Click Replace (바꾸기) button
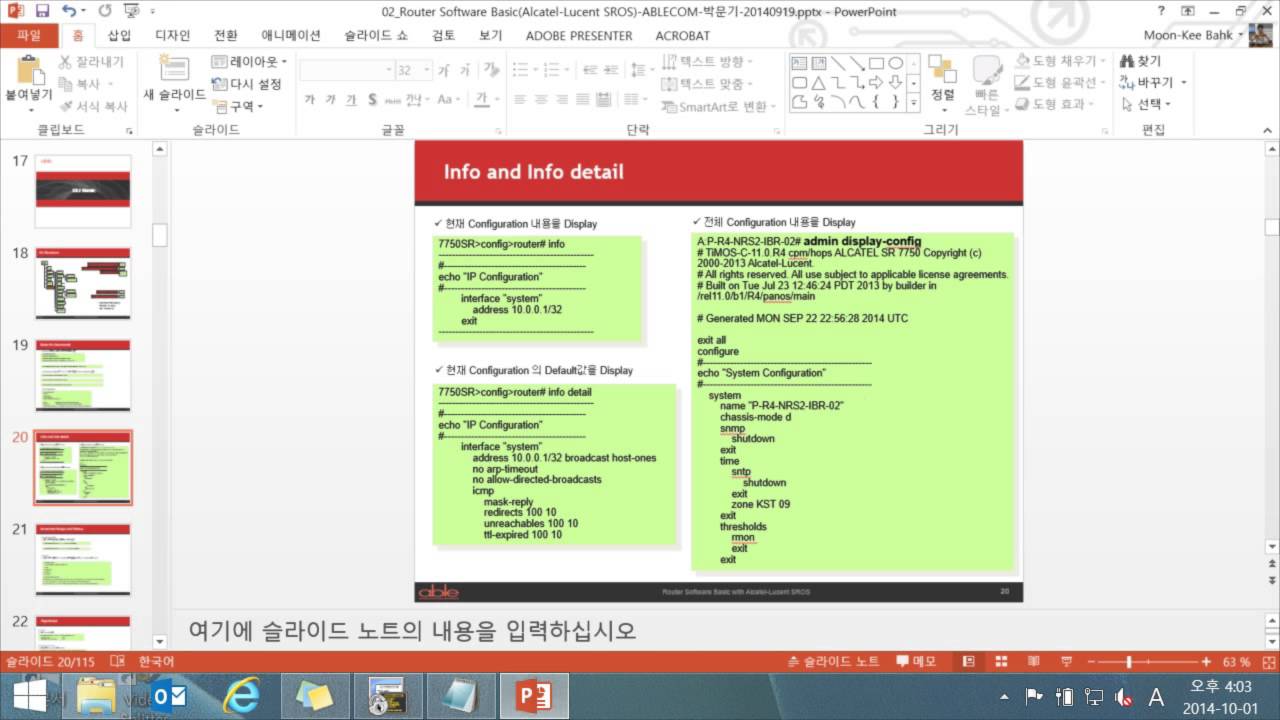1280x720 pixels. coord(1154,83)
